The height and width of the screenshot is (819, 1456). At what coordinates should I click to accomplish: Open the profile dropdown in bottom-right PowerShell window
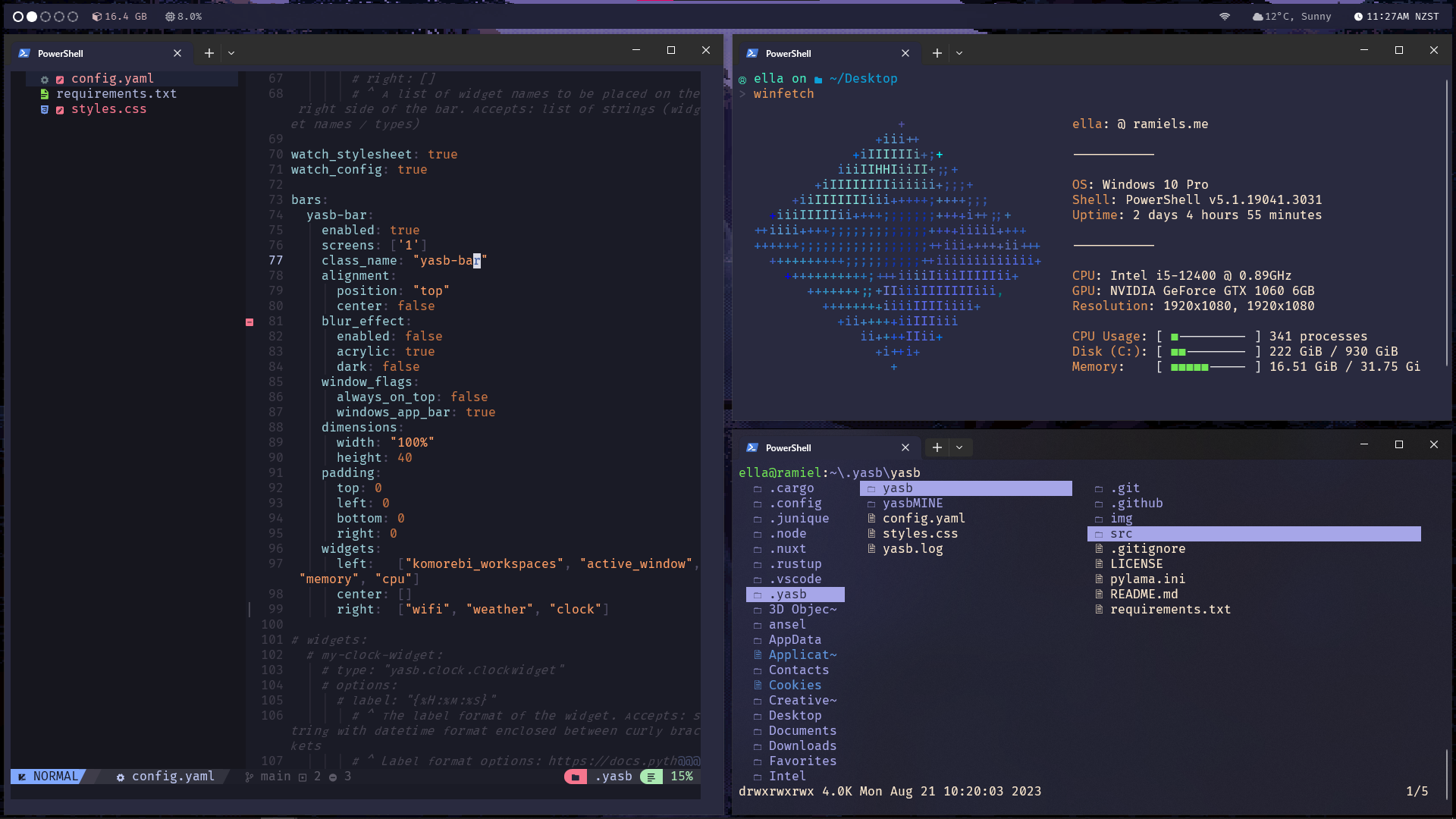[x=959, y=447]
